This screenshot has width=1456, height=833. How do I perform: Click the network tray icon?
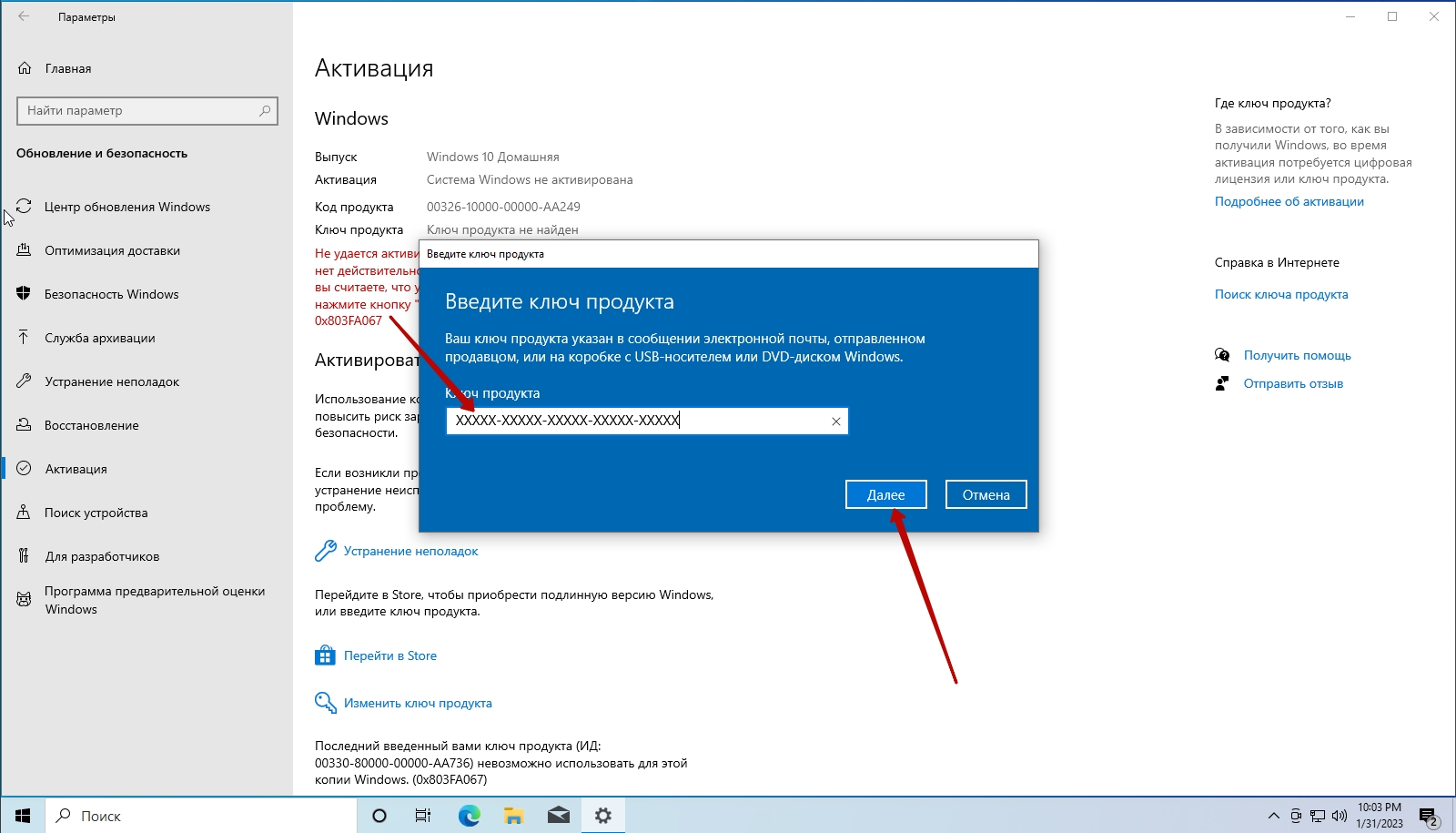[1317, 816]
